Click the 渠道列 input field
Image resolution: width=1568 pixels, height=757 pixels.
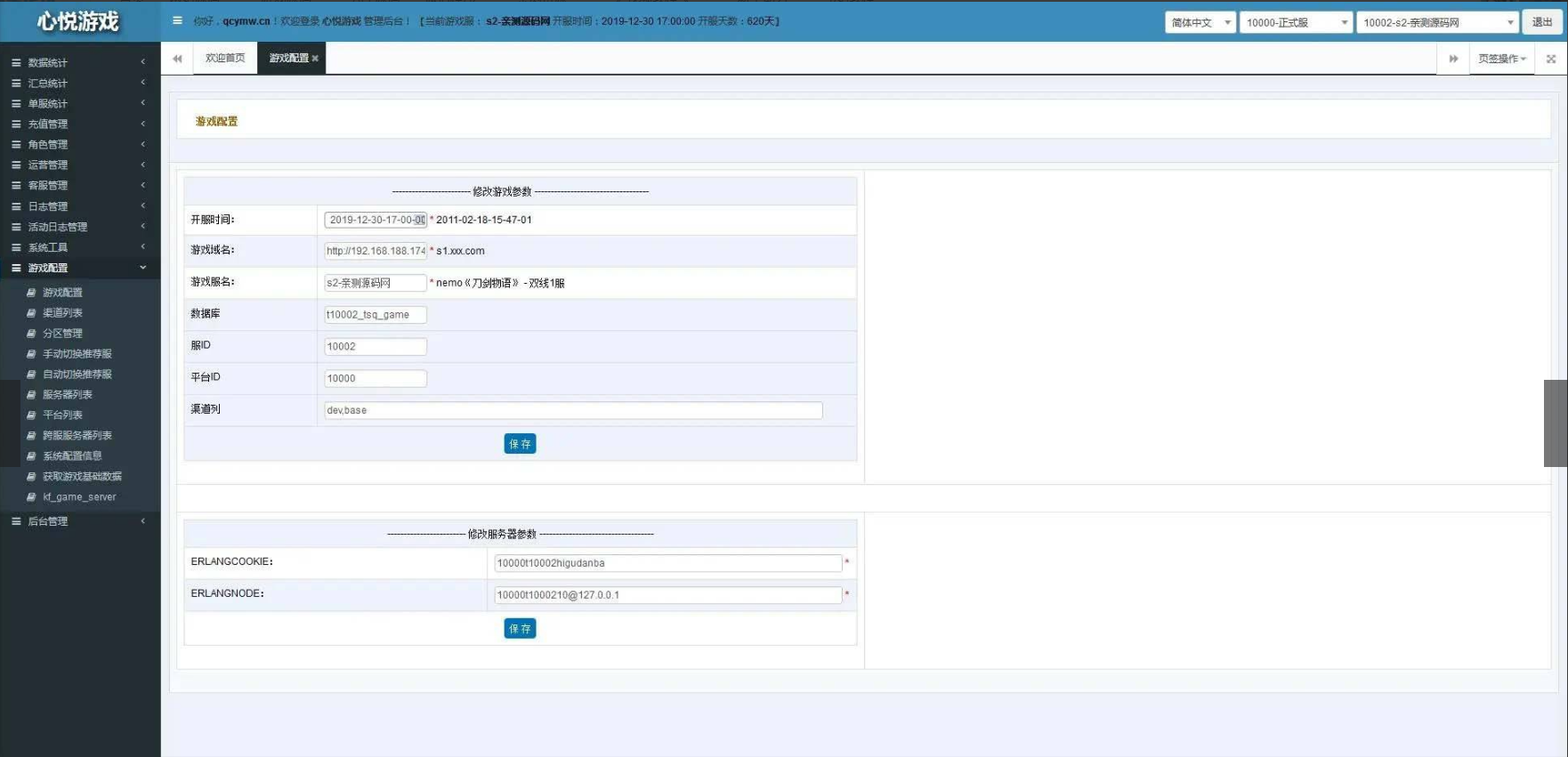(573, 410)
